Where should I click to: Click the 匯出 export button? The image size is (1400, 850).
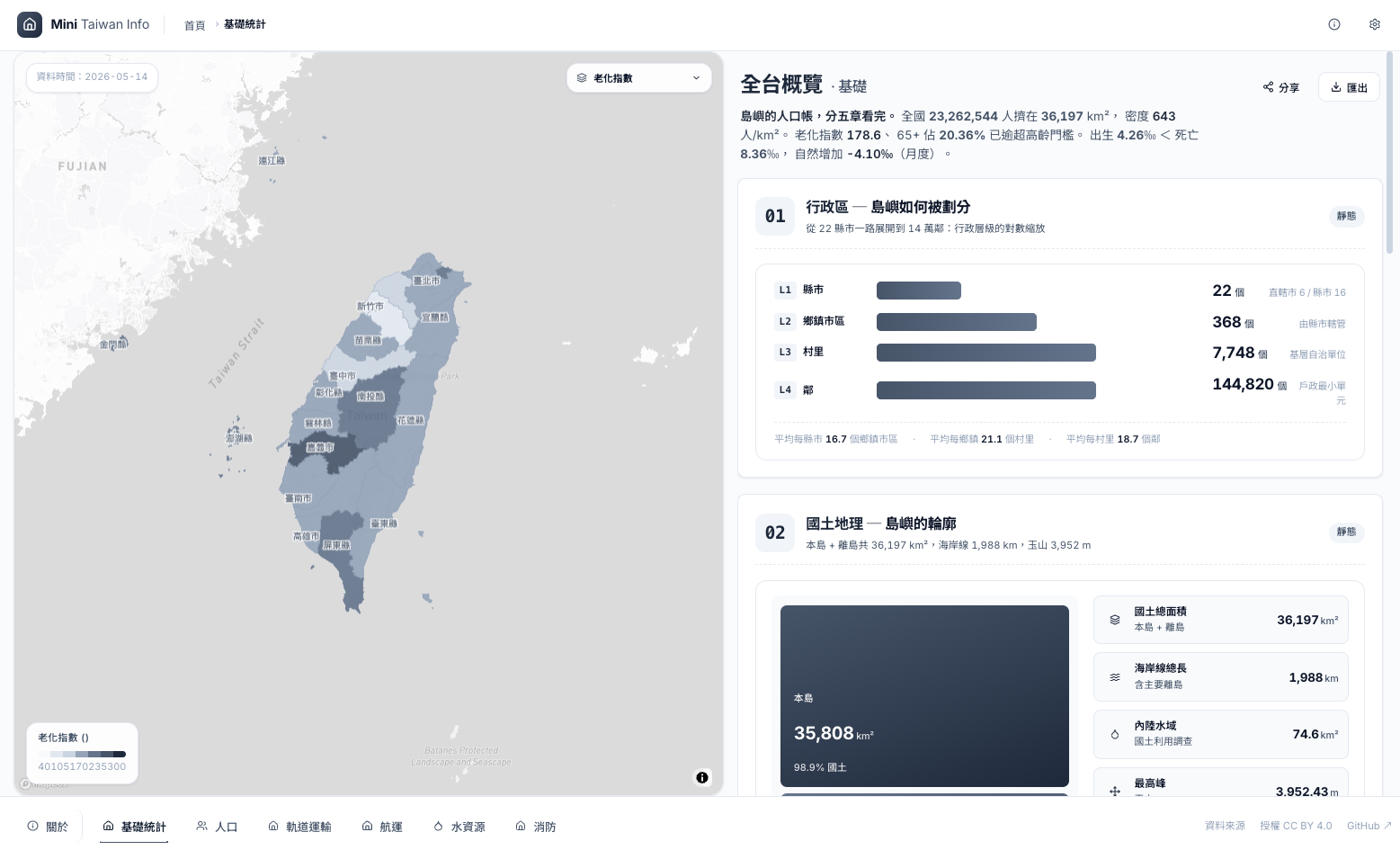(1349, 87)
